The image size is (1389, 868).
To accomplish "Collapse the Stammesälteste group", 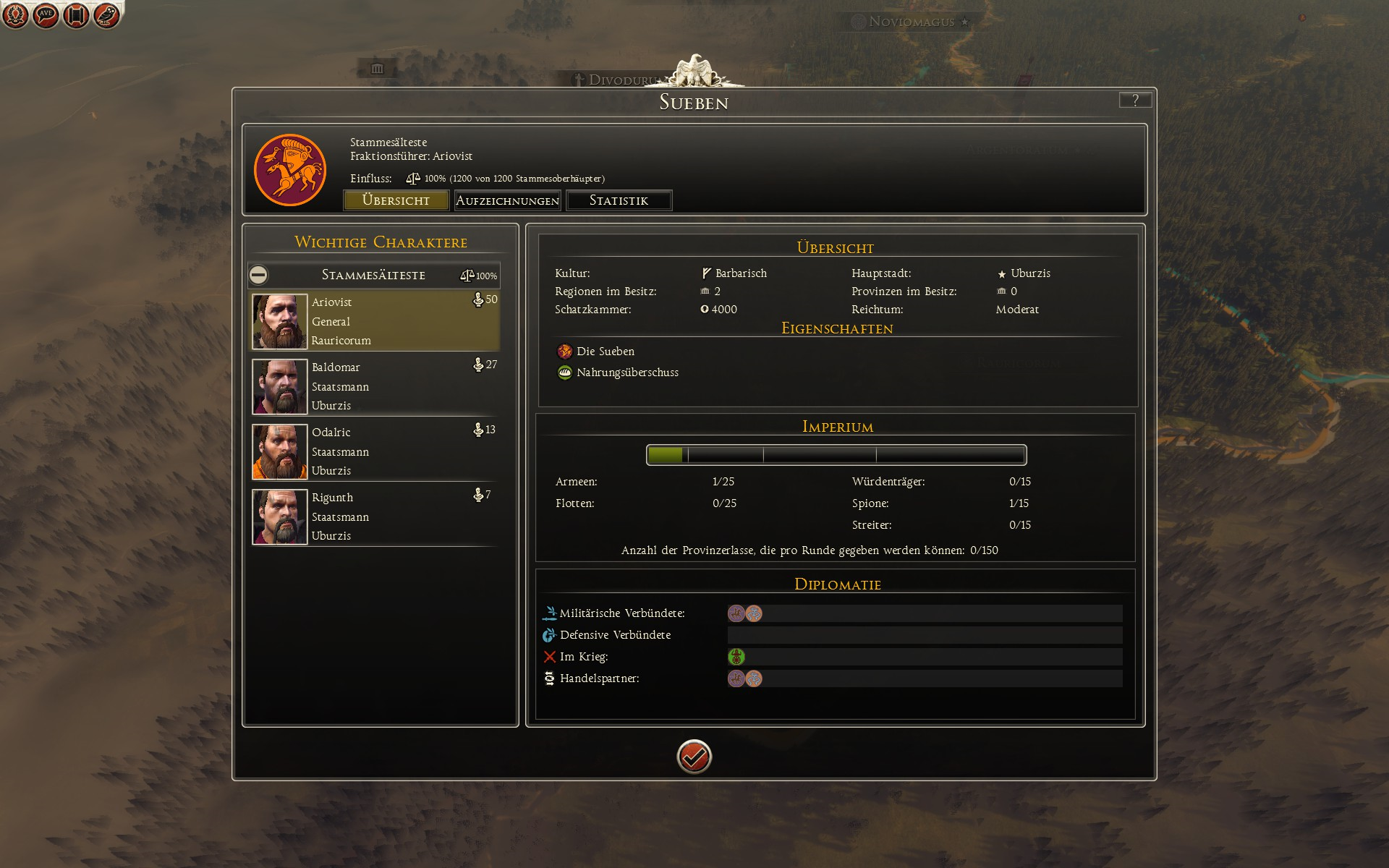I will 258,275.
